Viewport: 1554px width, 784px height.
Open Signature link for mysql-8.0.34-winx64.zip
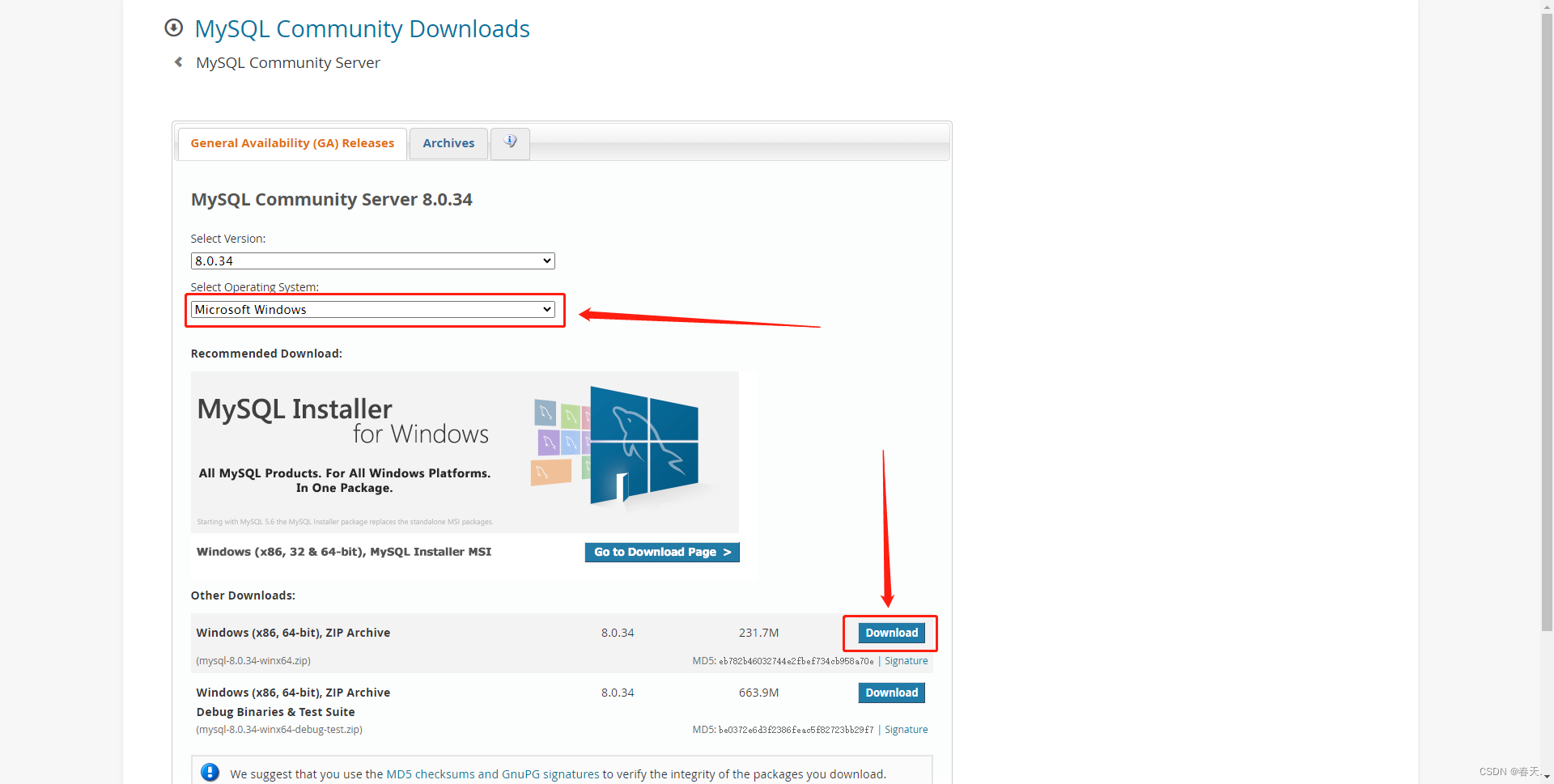[x=906, y=661]
